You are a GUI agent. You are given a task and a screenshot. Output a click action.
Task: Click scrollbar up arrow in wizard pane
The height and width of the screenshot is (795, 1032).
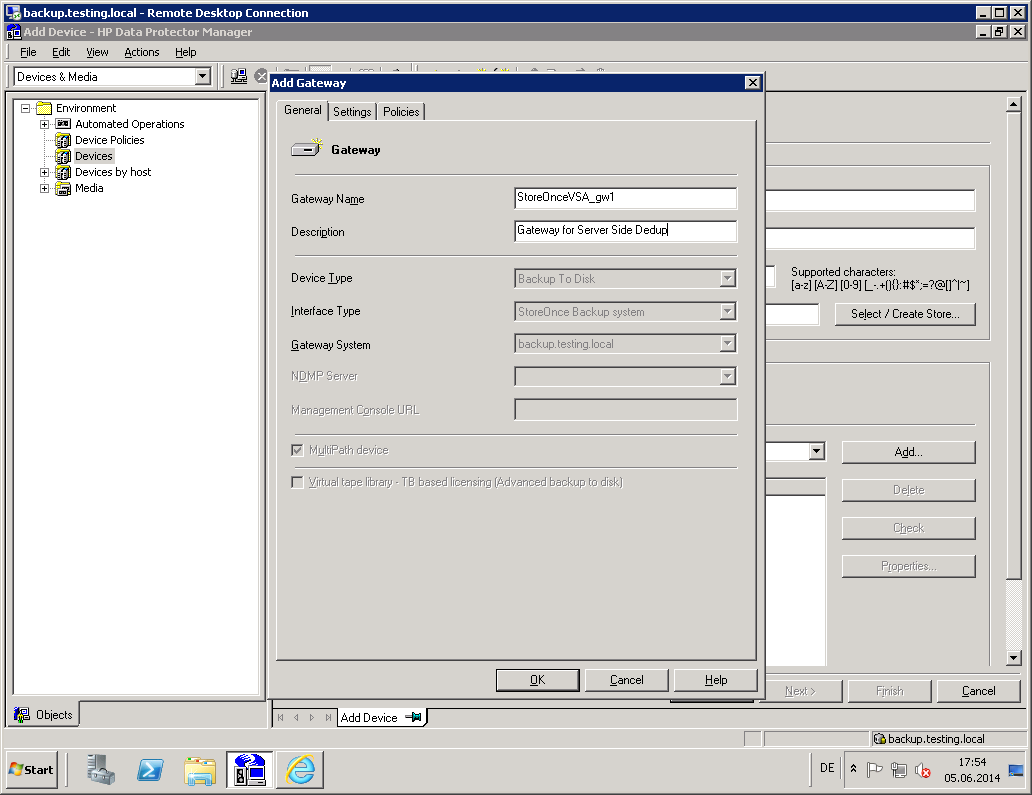(x=1014, y=104)
